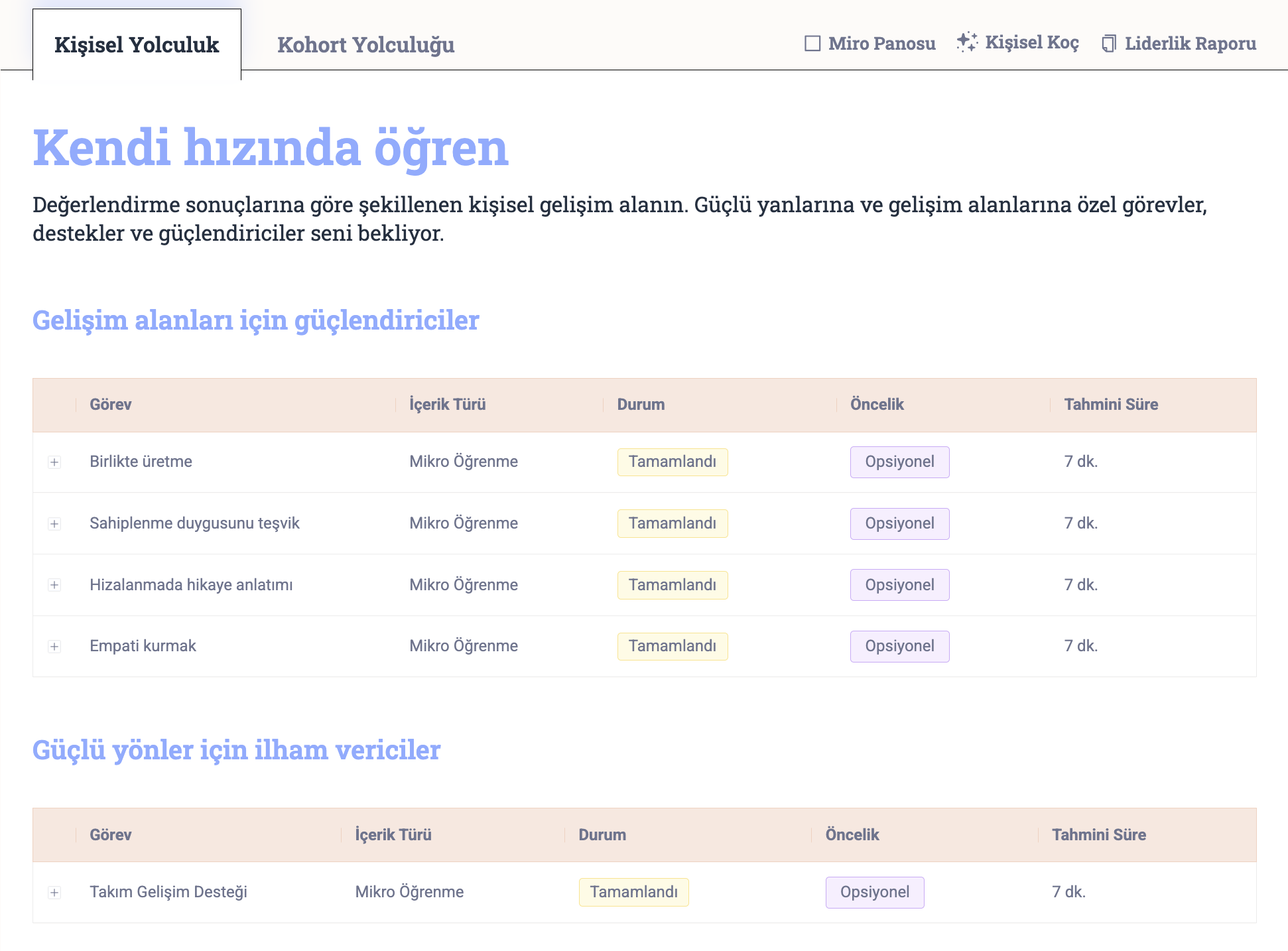The image size is (1288, 951).
Task: Sort by Öncelik column in first table
Action: (x=877, y=405)
